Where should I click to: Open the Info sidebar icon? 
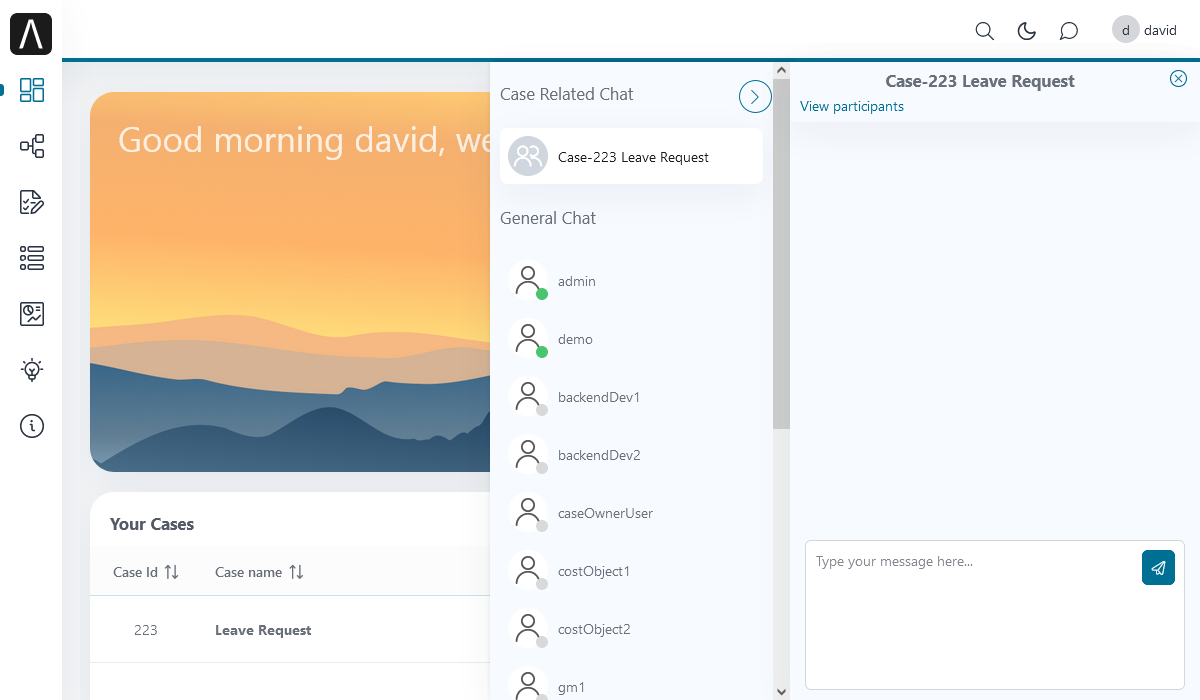[x=32, y=426]
